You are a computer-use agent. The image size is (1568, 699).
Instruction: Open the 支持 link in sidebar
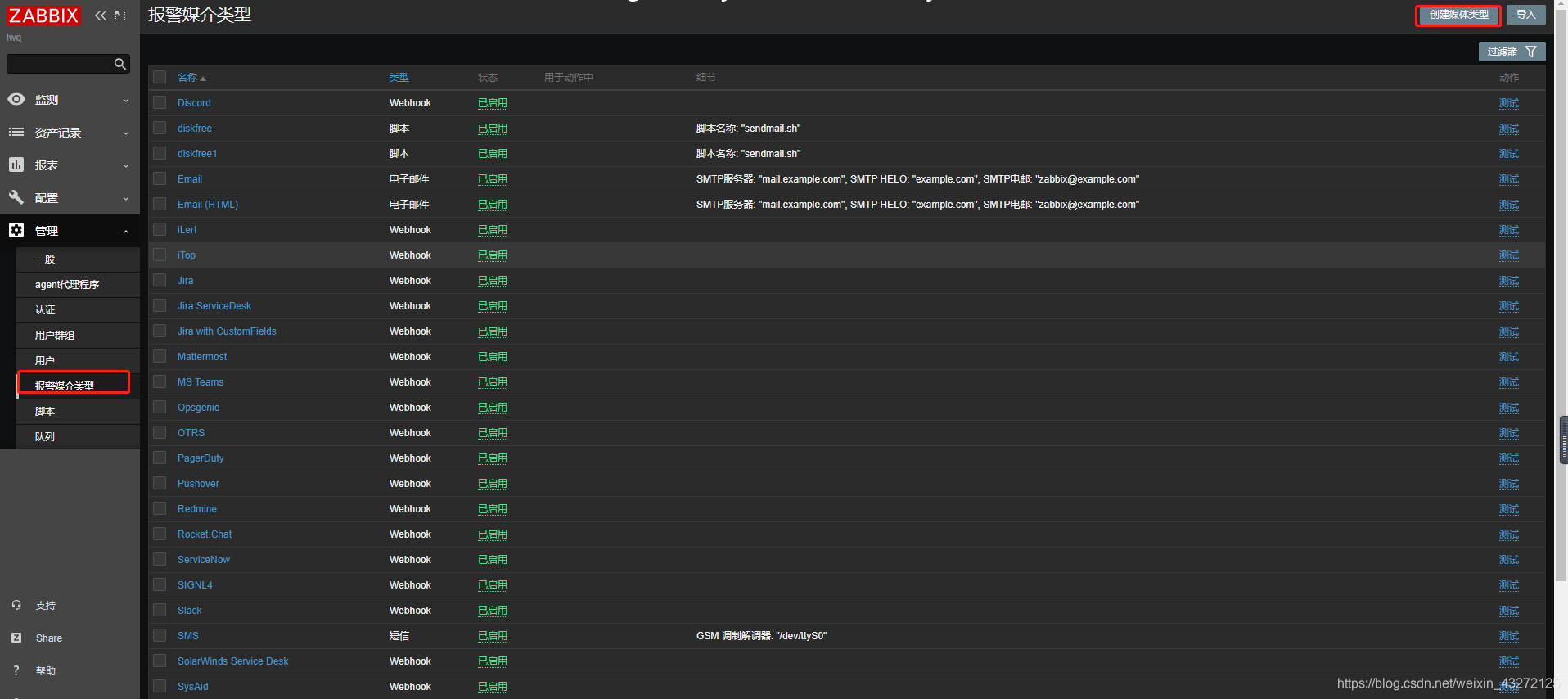point(46,606)
